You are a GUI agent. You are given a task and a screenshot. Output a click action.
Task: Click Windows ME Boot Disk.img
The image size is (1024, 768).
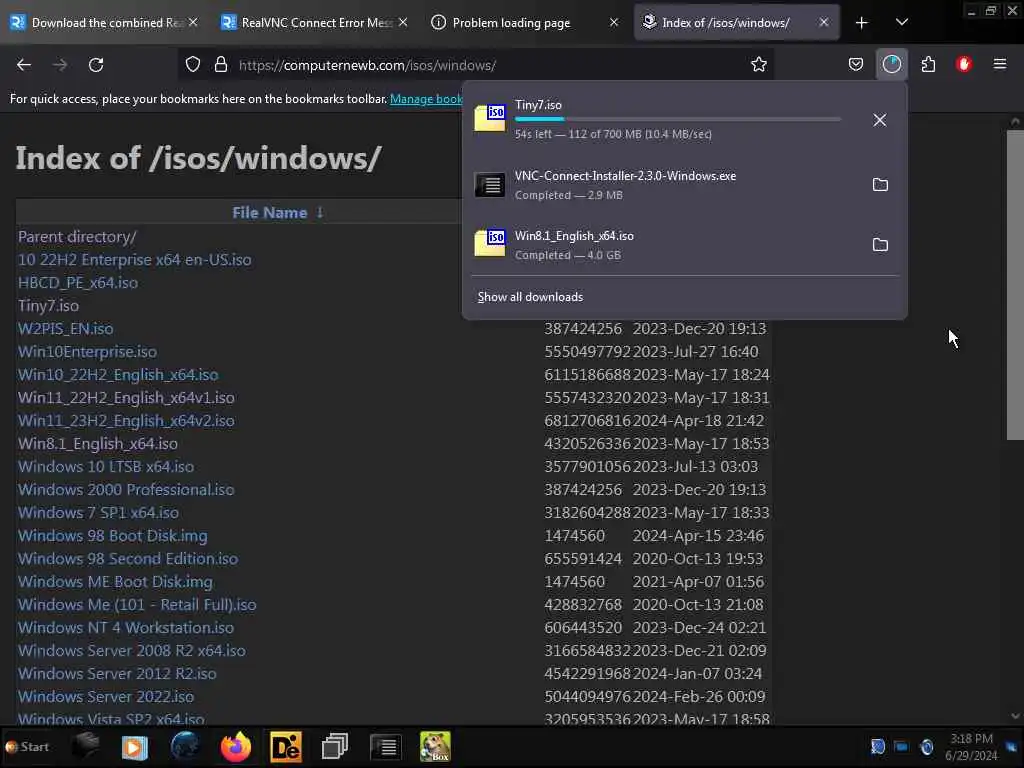tap(116, 582)
